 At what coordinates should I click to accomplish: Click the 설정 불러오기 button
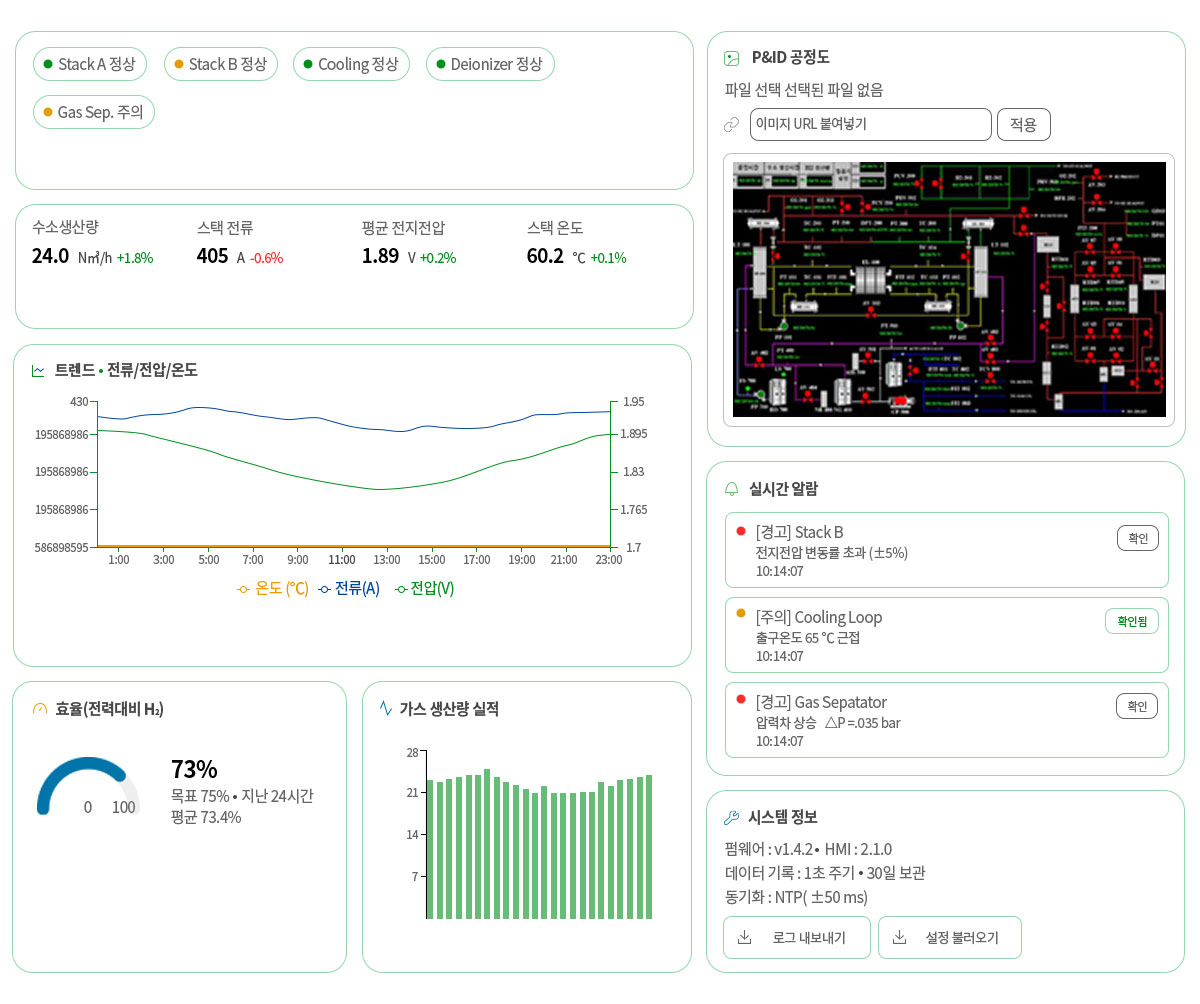pos(950,937)
